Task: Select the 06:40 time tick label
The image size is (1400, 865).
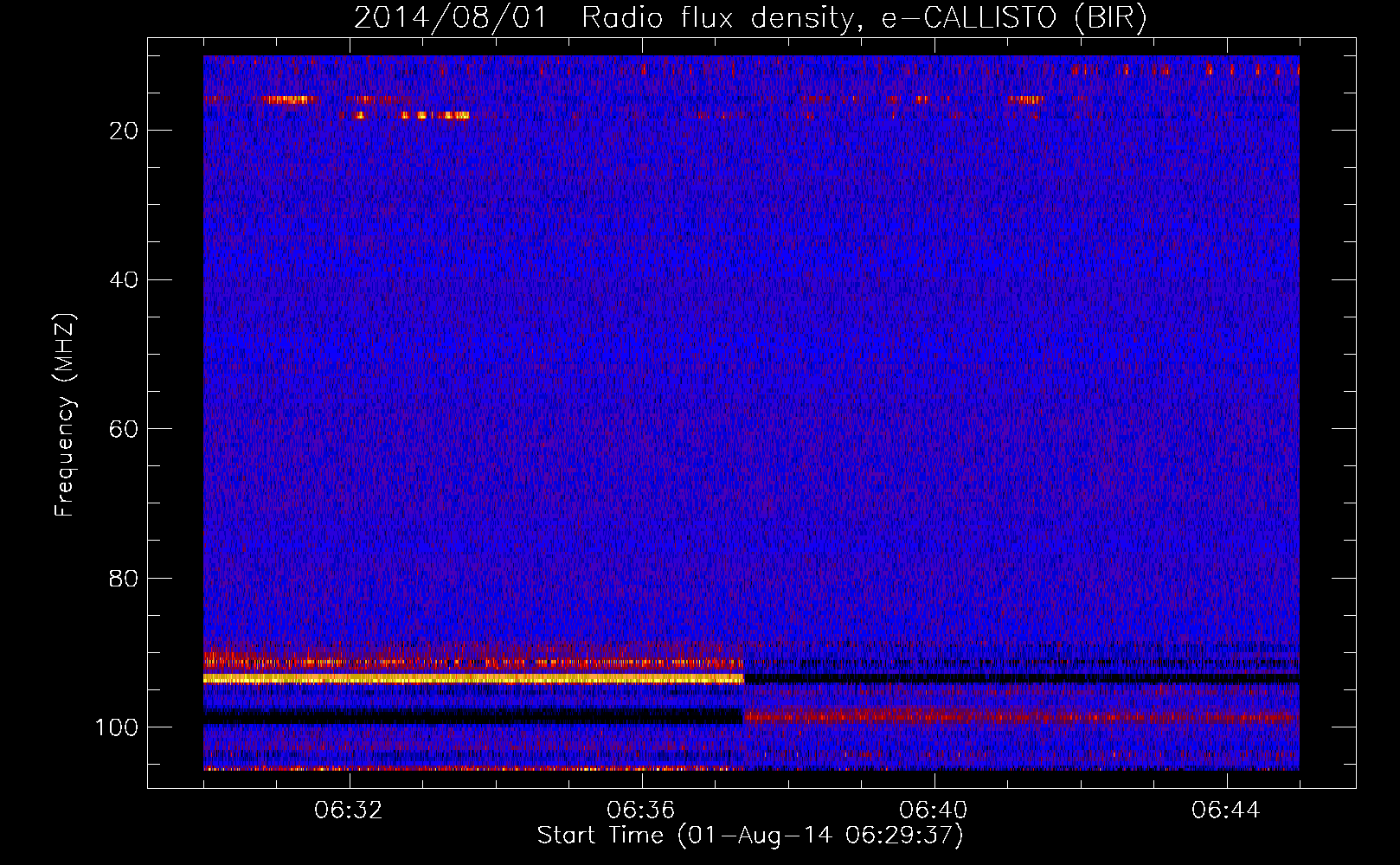Action: 934,811
